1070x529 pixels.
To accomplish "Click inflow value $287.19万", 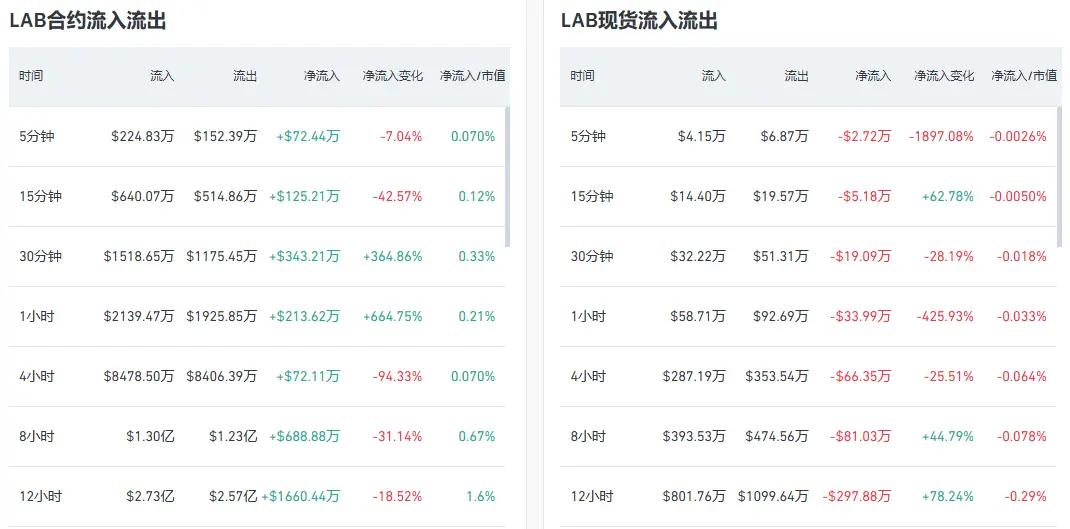I will click(694, 377).
